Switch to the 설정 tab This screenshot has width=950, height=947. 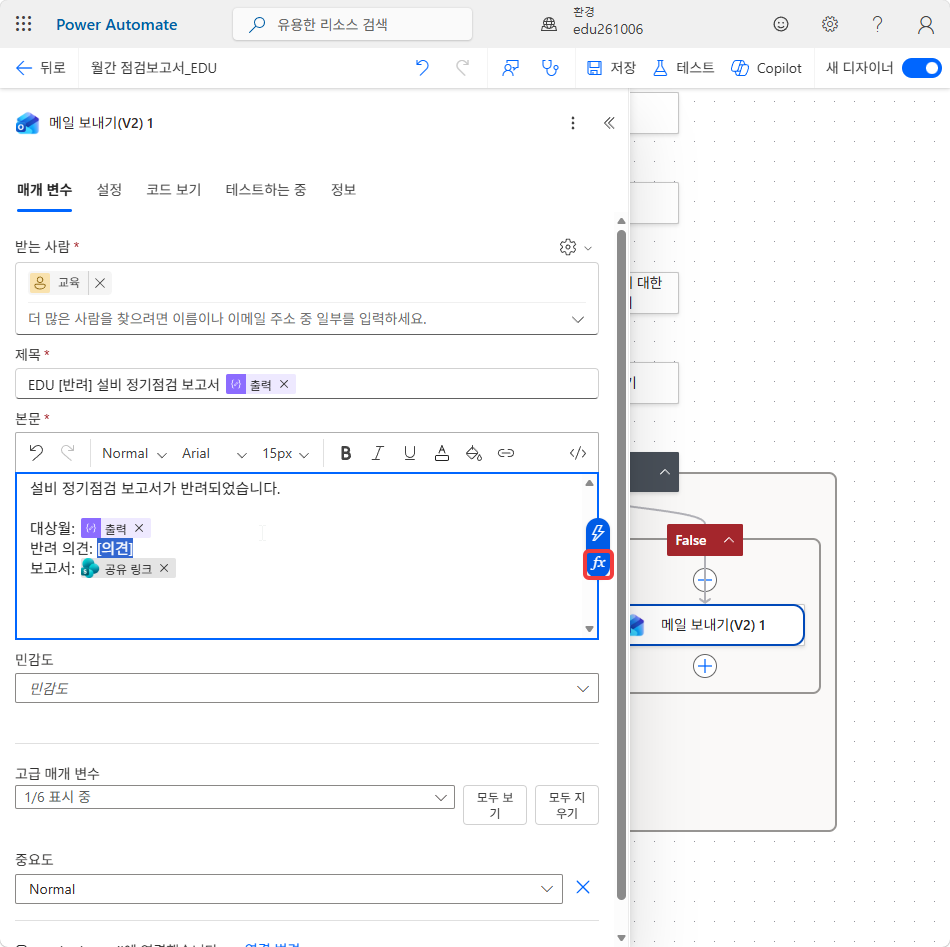pos(109,190)
